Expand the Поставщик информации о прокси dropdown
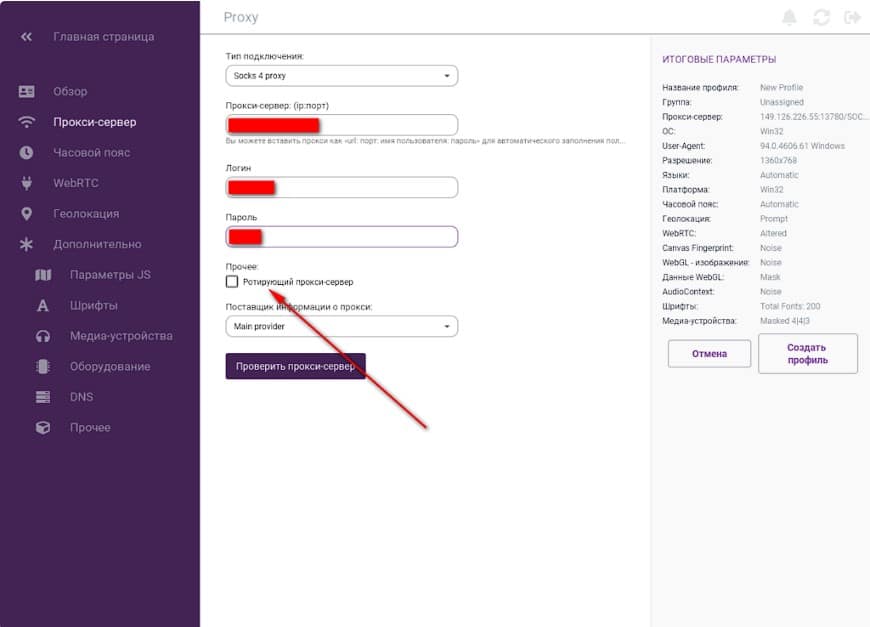The image size is (870, 627). (341, 326)
